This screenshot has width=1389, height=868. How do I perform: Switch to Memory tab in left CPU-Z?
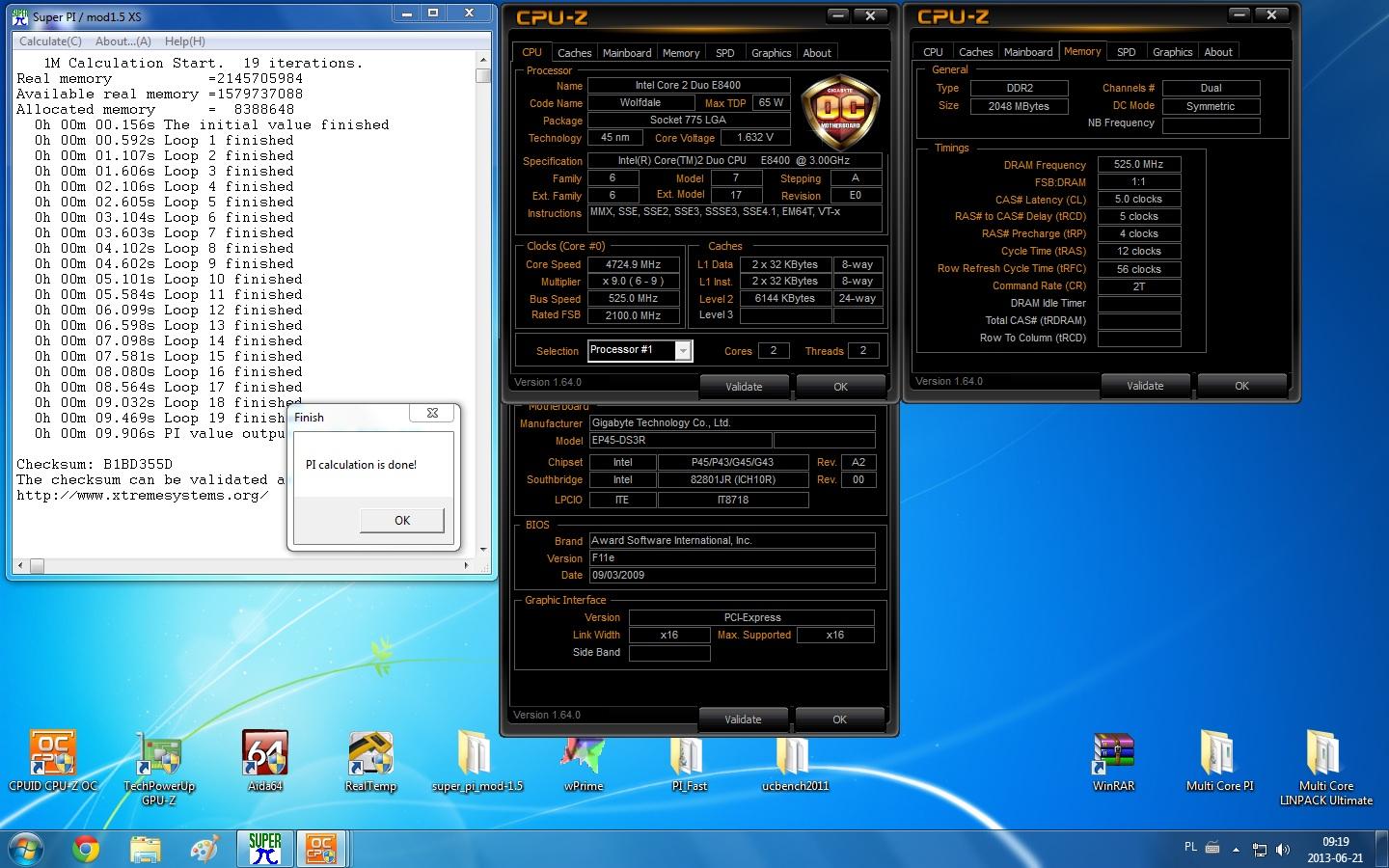[x=681, y=53]
